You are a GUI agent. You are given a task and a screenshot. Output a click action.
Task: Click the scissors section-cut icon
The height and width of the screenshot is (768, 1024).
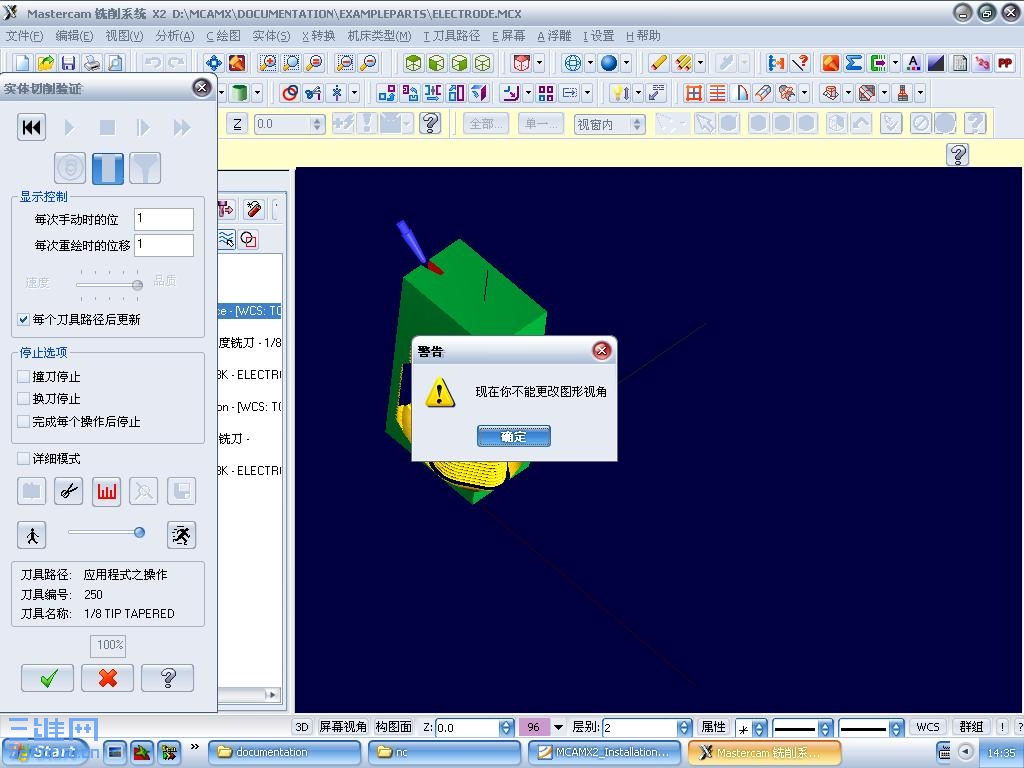tap(69, 491)
